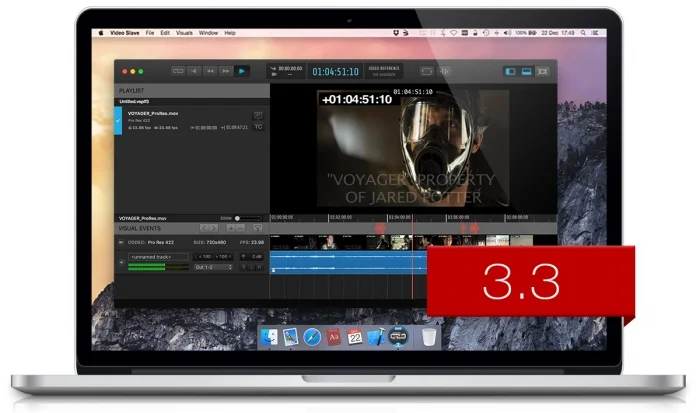
Task: Open the Edit menu
Action: point(165,33)
